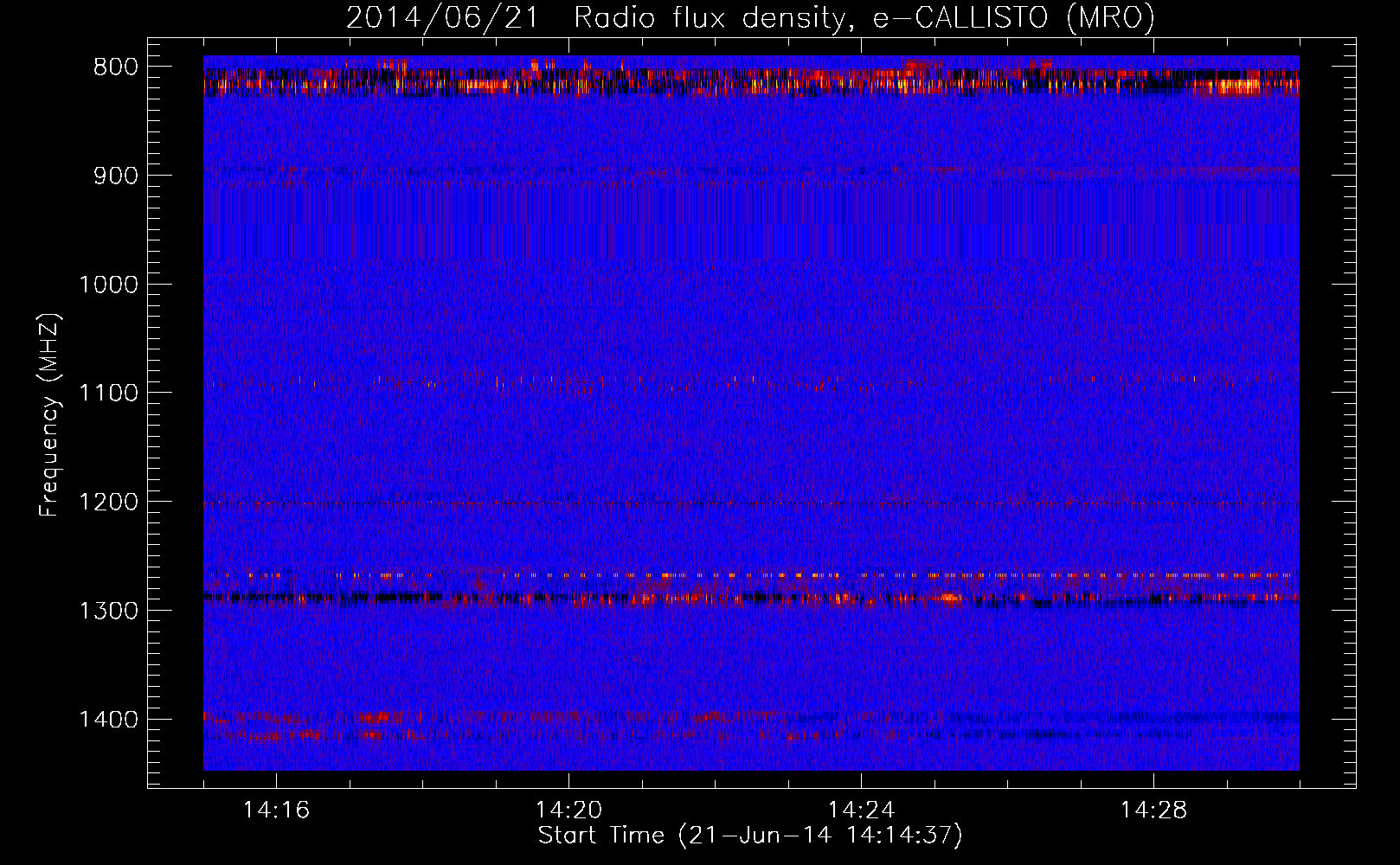Viewport: 1400px width, 865px height.
Task: Select the 1200 frequency axis label
Action: [108, 503]
